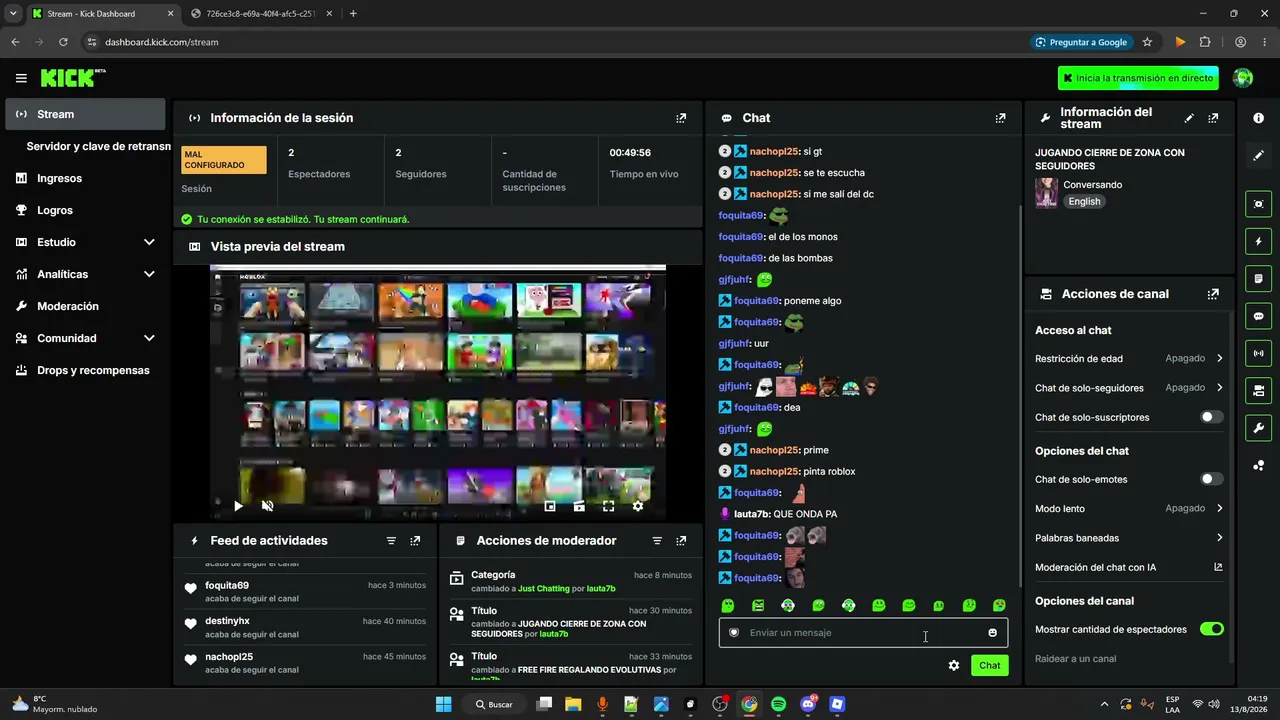Click the Just Chatting category thumbnail
Screen dimensions: 1280x720
coord(1046,193)
